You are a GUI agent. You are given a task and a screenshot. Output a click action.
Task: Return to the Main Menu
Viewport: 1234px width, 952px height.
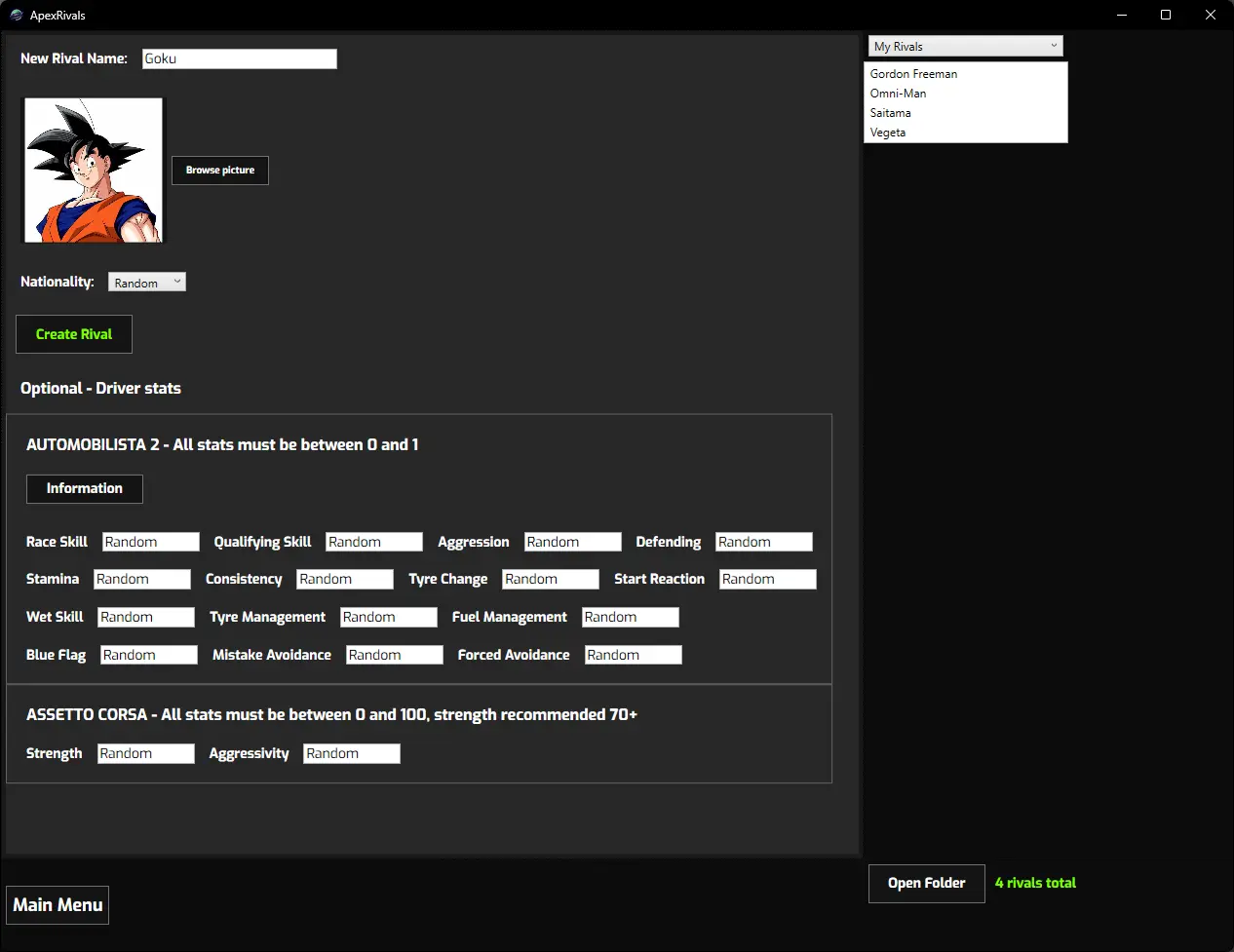click(x=58, y=905)
